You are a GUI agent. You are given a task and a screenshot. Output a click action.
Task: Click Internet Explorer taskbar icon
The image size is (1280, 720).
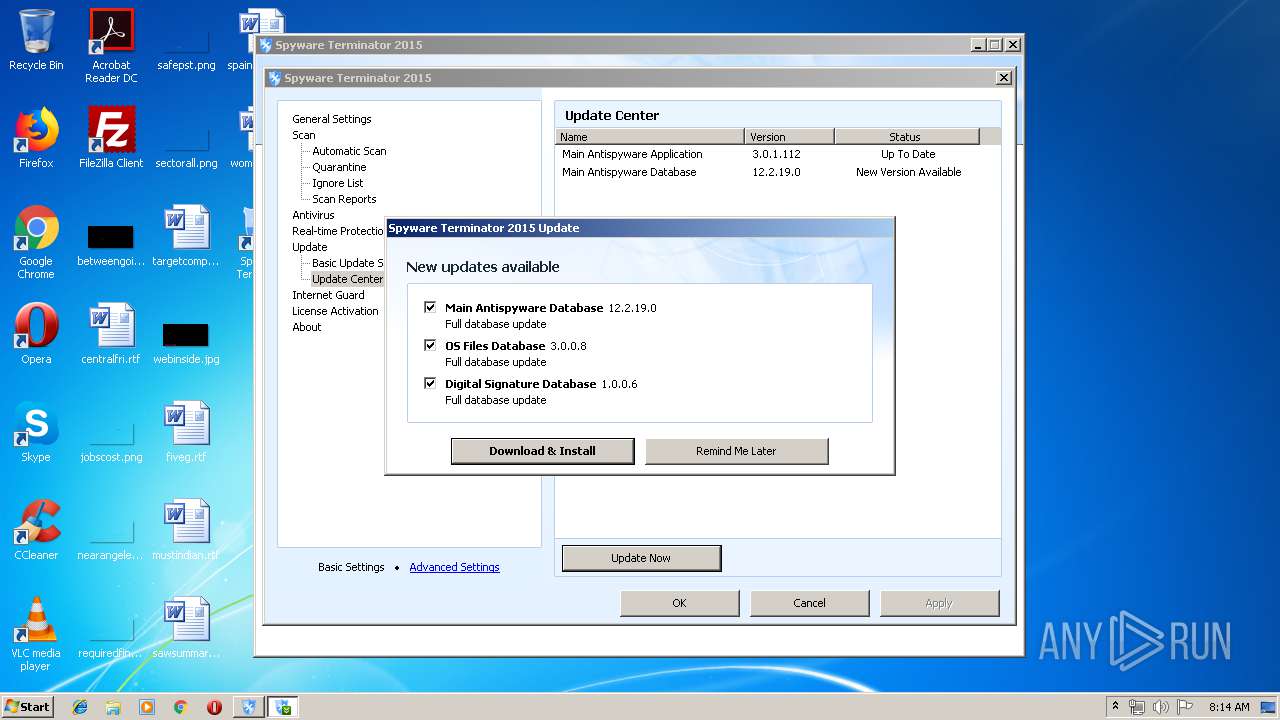pos(80,707)
